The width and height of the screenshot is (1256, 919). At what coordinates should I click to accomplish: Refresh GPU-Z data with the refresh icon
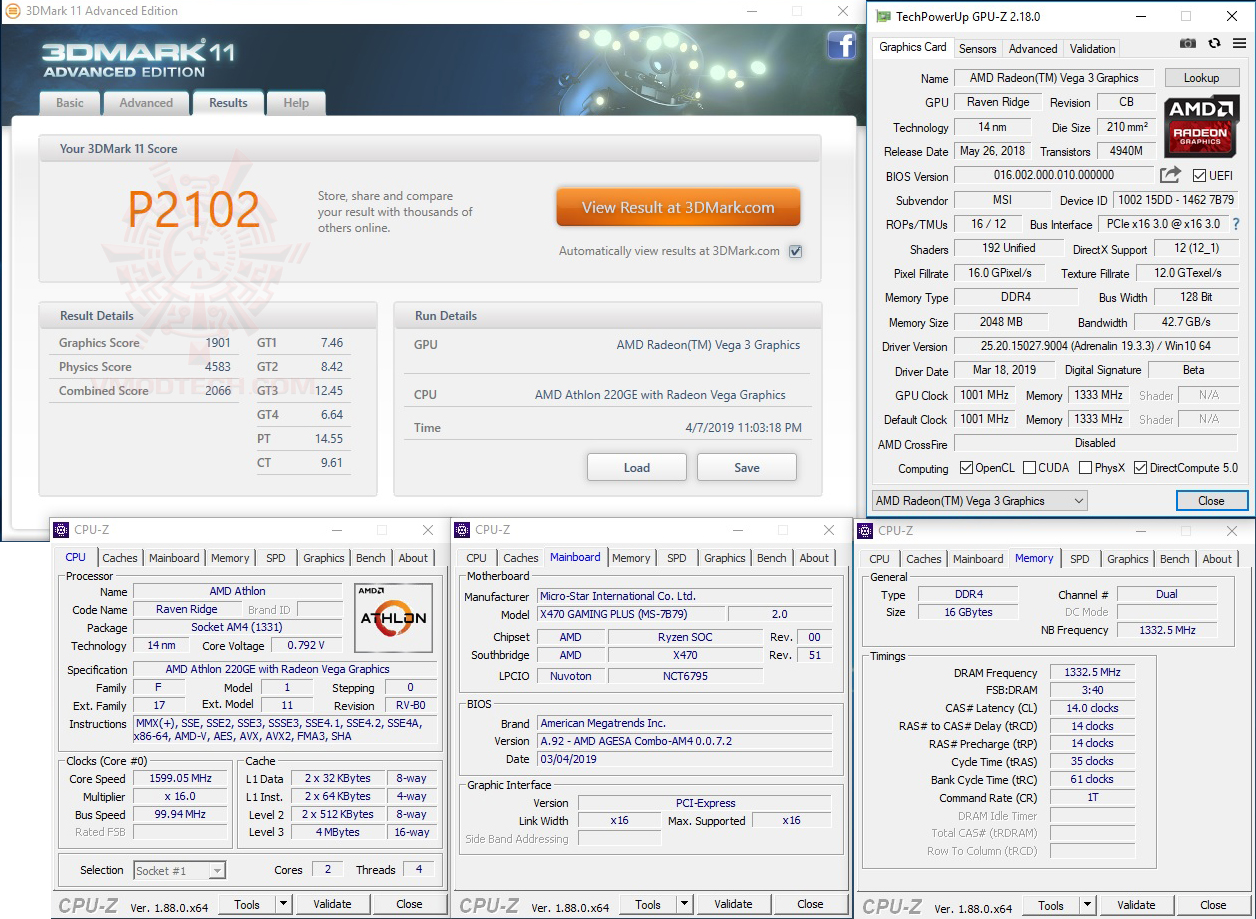(x=1214, y=44)
